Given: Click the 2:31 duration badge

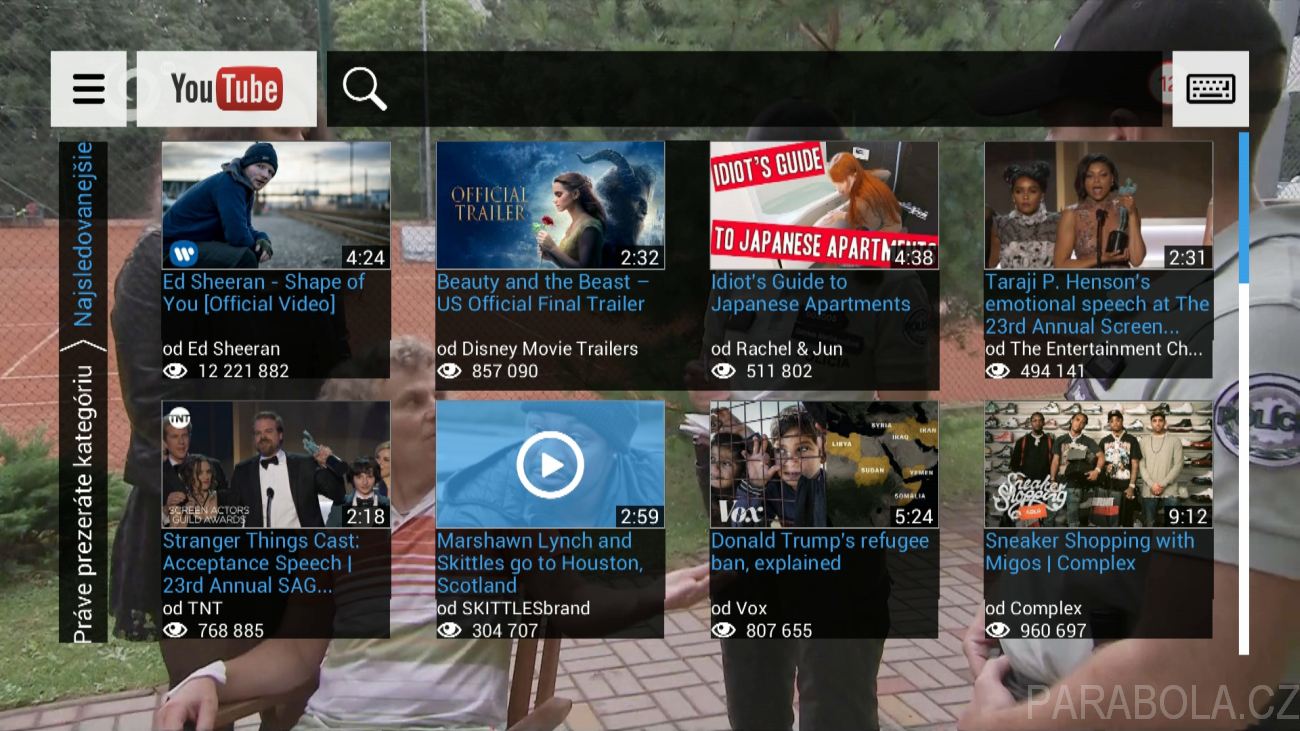Looking at the screenshot, I should coord(1187,257).
